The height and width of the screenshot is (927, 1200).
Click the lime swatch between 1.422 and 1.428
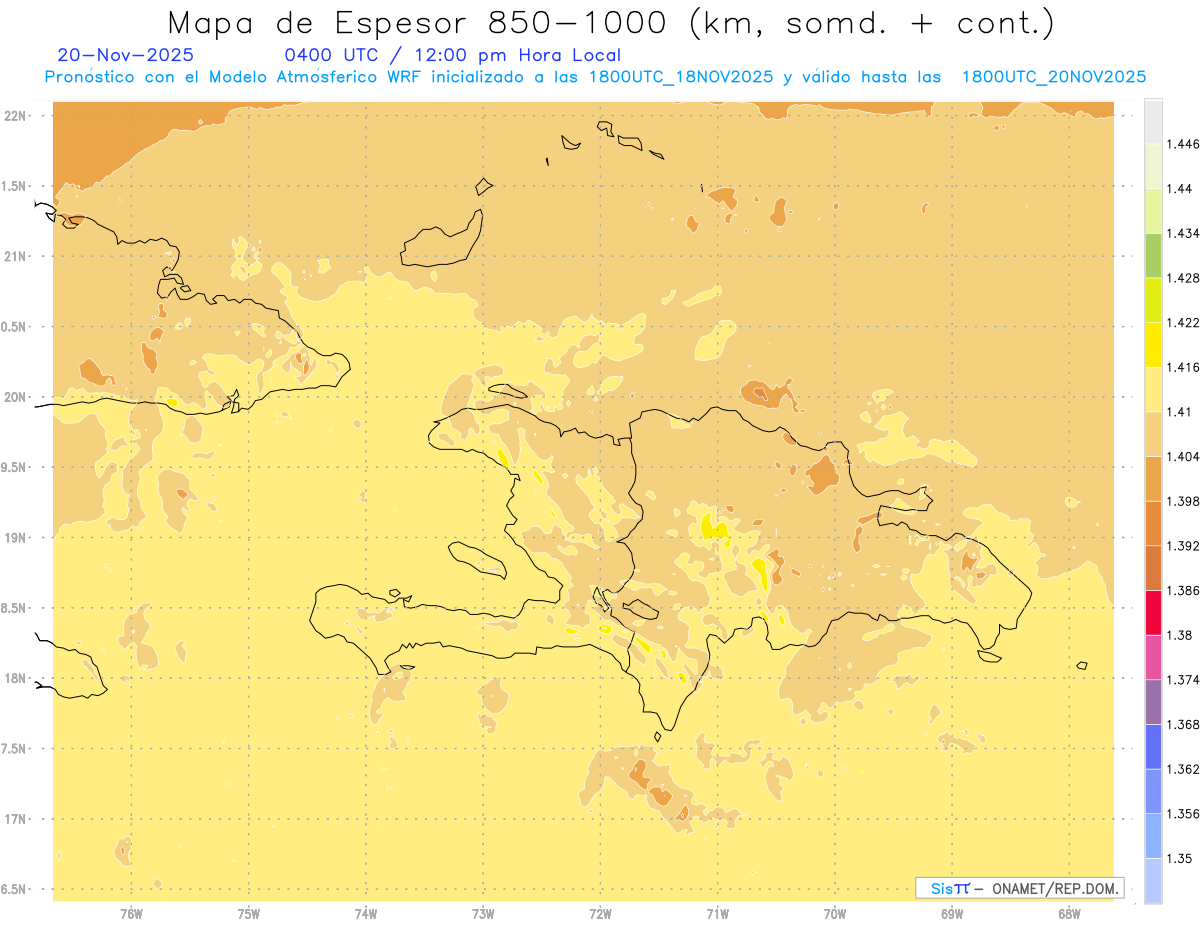[x=1153, y=300]
